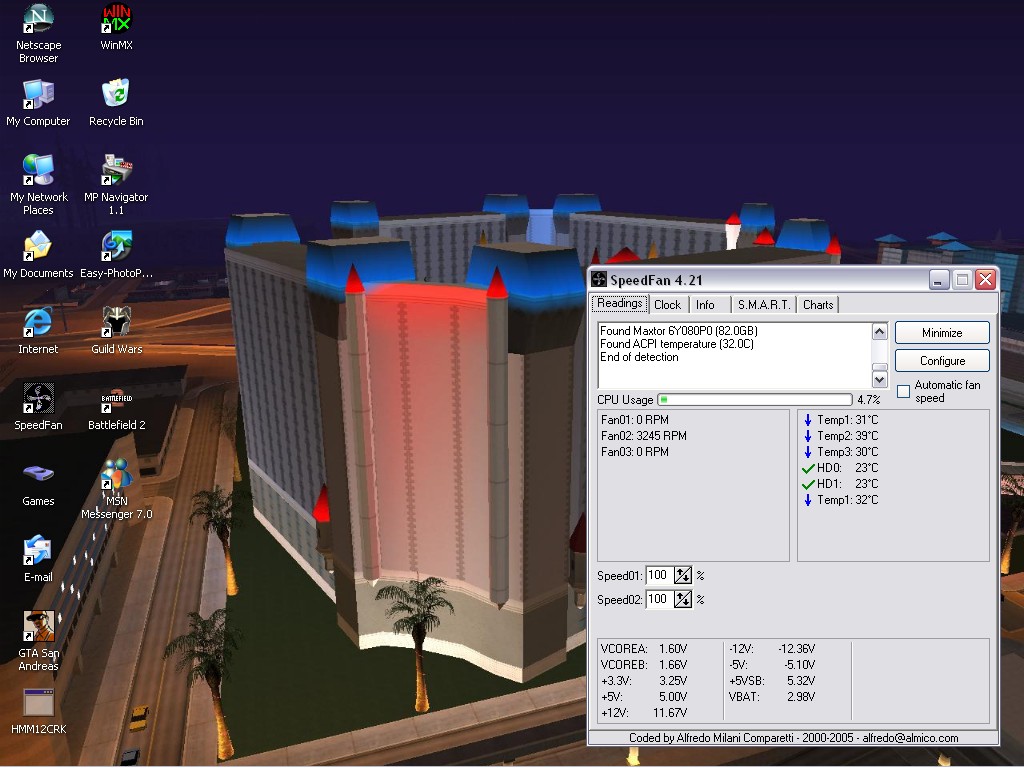The height and width of the screenshot is (768, 1024).
Task: Open the SpeedFan desktop shortcut
Action: pyautogui.click(x=38, y=399)
